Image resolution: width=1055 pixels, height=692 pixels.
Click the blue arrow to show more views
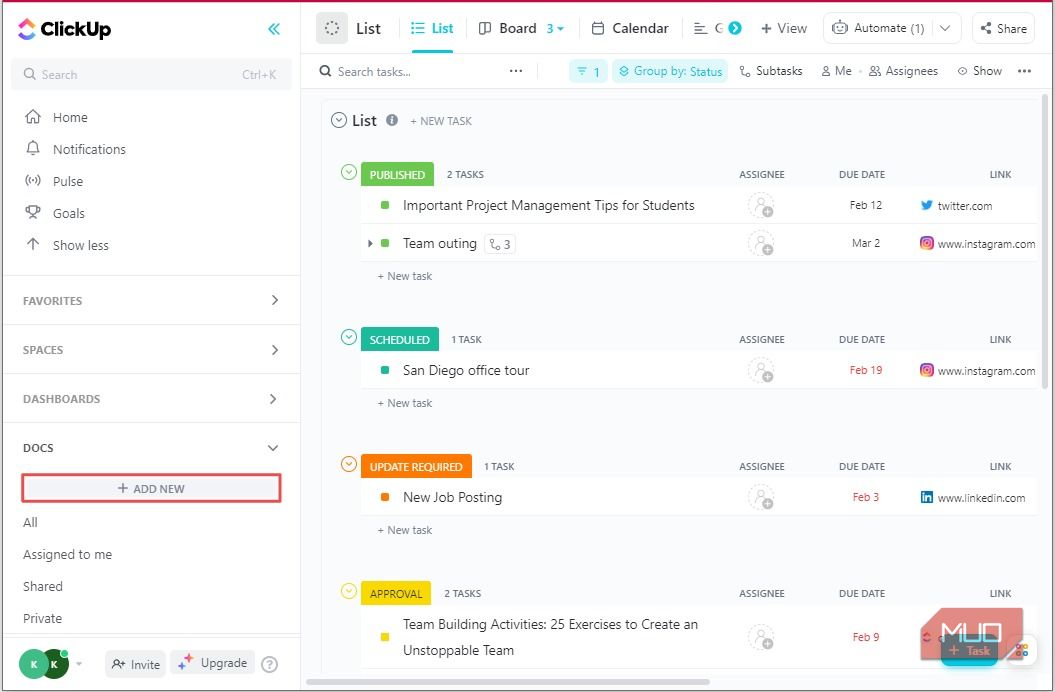[735, 28]
